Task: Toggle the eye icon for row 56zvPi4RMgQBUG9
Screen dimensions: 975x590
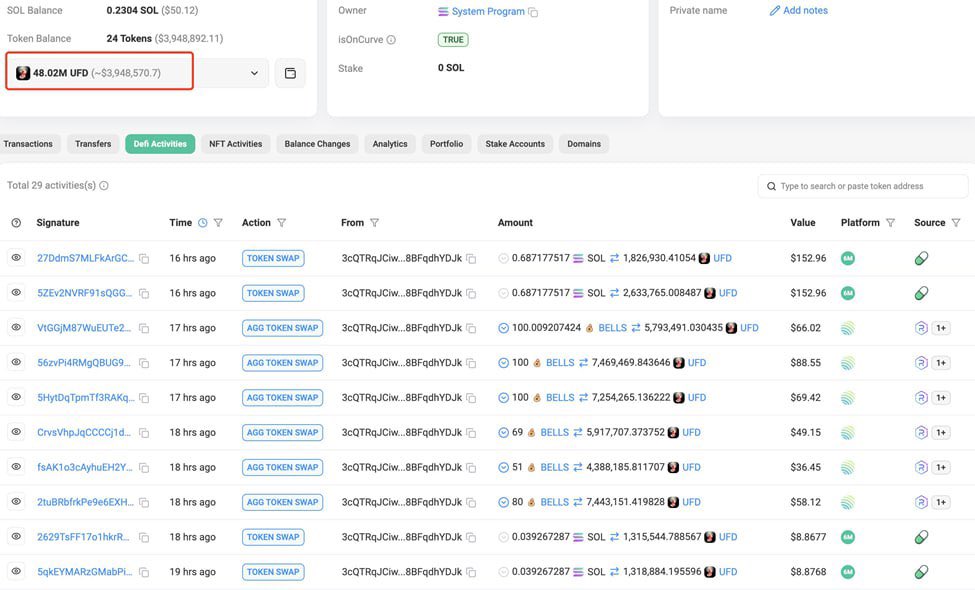Action: (16, 362)
